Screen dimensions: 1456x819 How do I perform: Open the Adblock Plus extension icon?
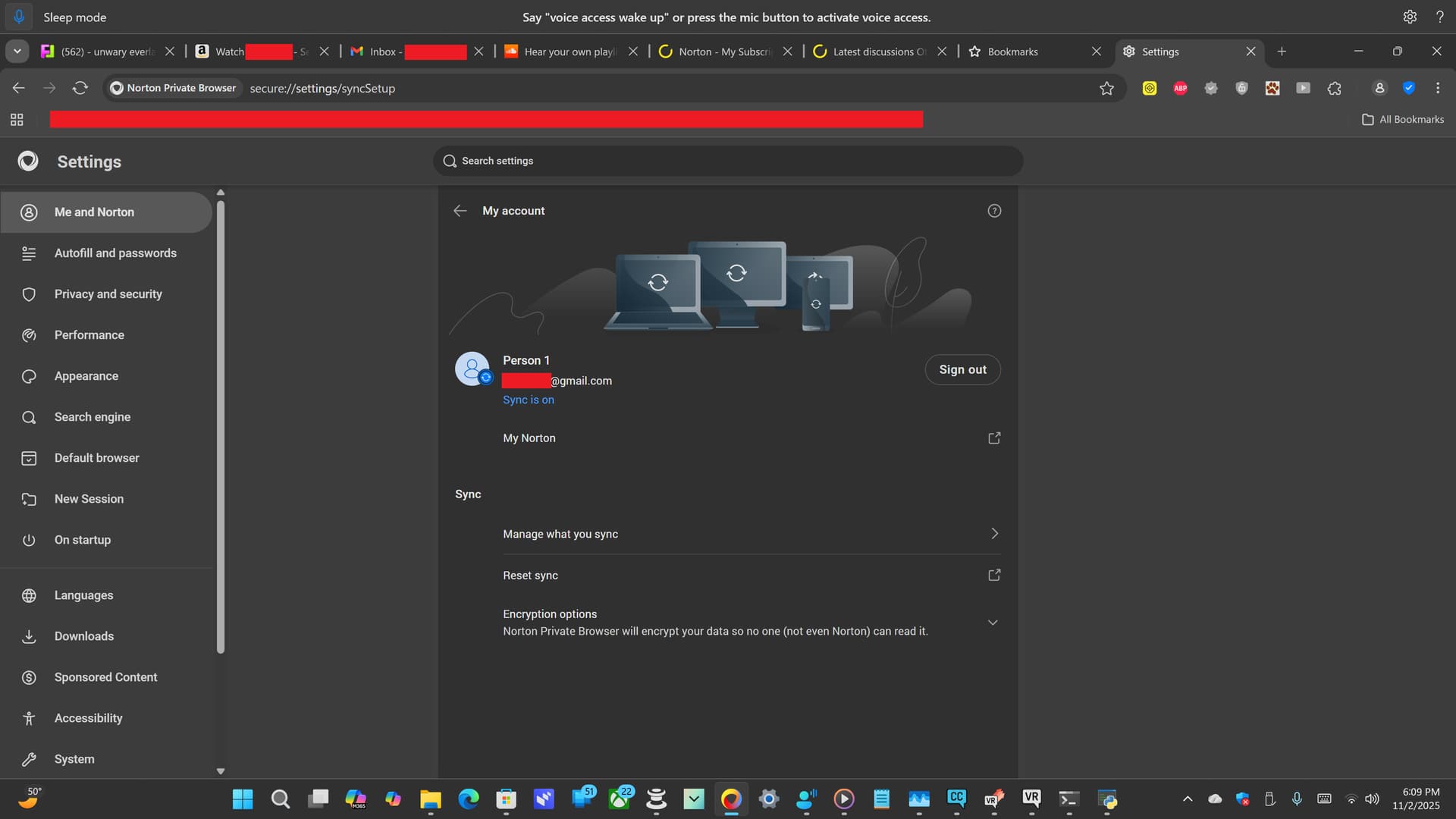coord(1180,89)
